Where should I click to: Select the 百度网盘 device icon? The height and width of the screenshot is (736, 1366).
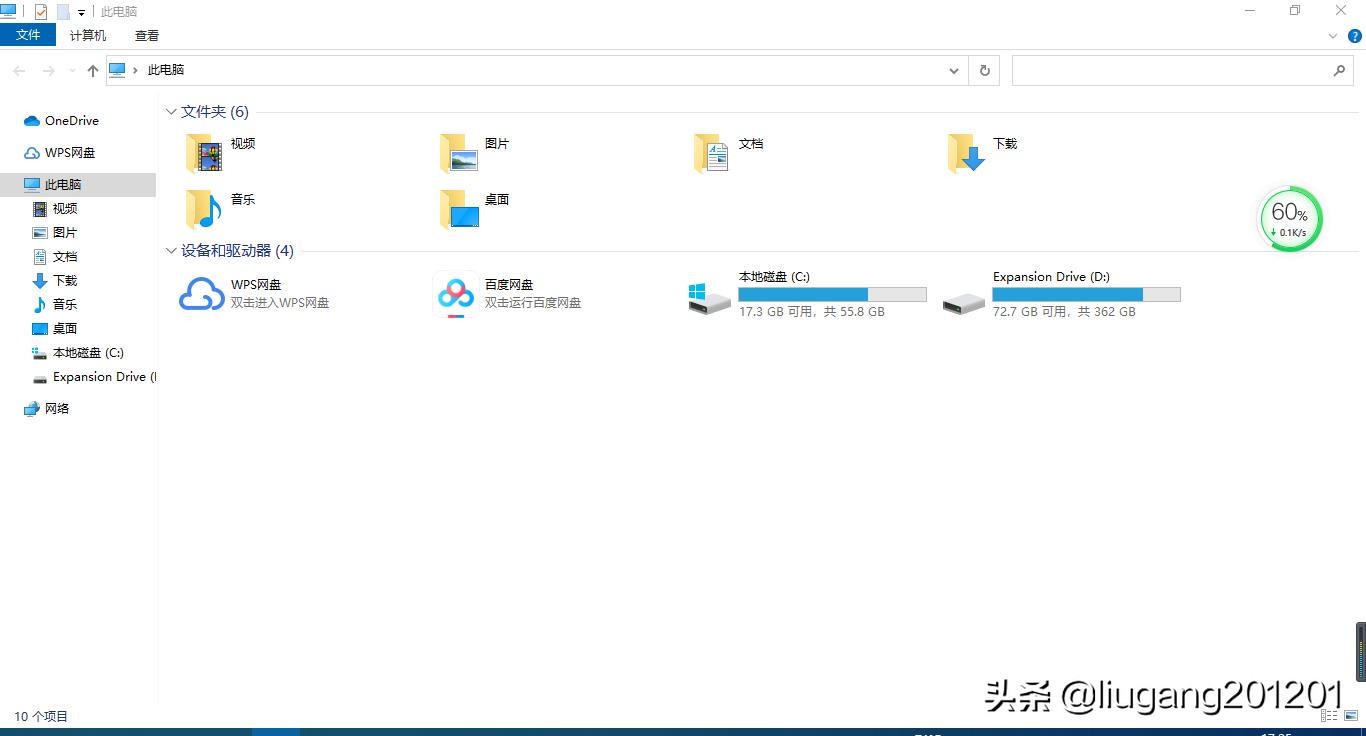[456, 294]
